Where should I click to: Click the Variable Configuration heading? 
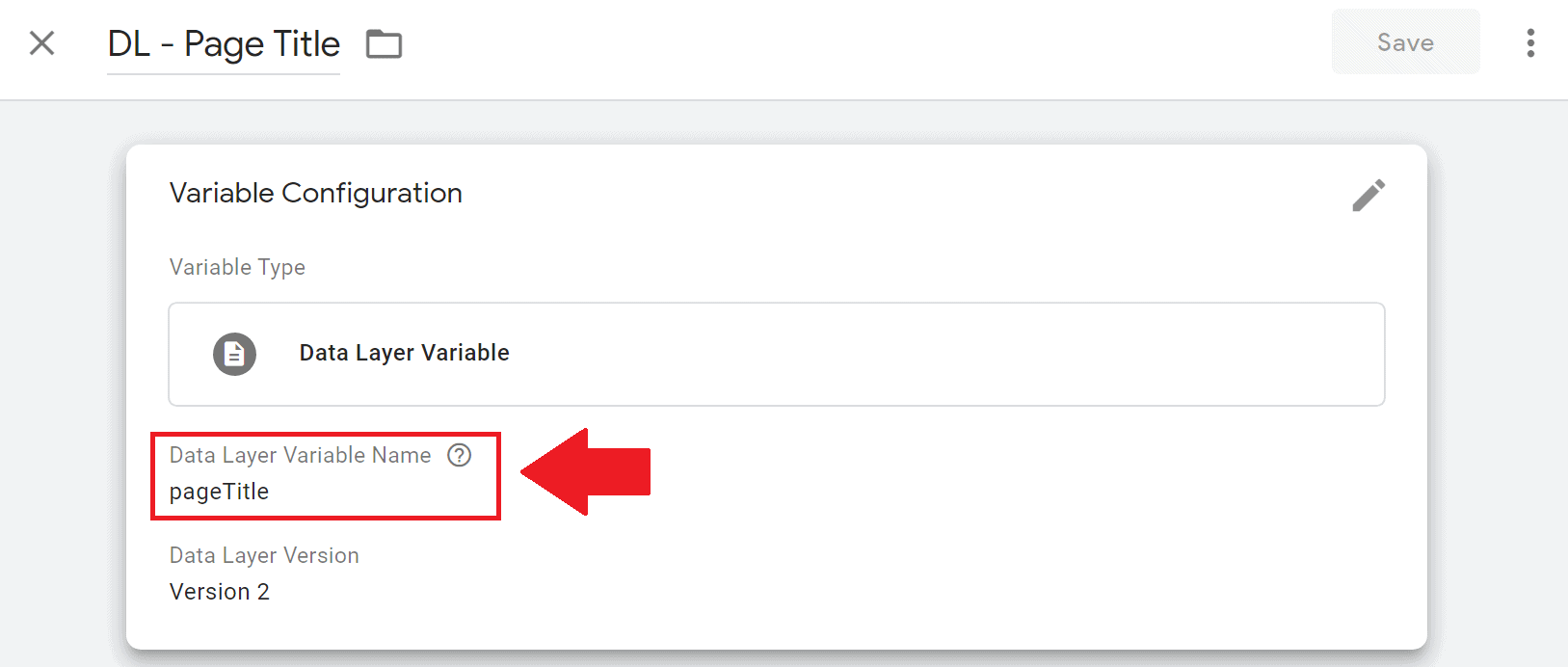(x=316, y=193)
